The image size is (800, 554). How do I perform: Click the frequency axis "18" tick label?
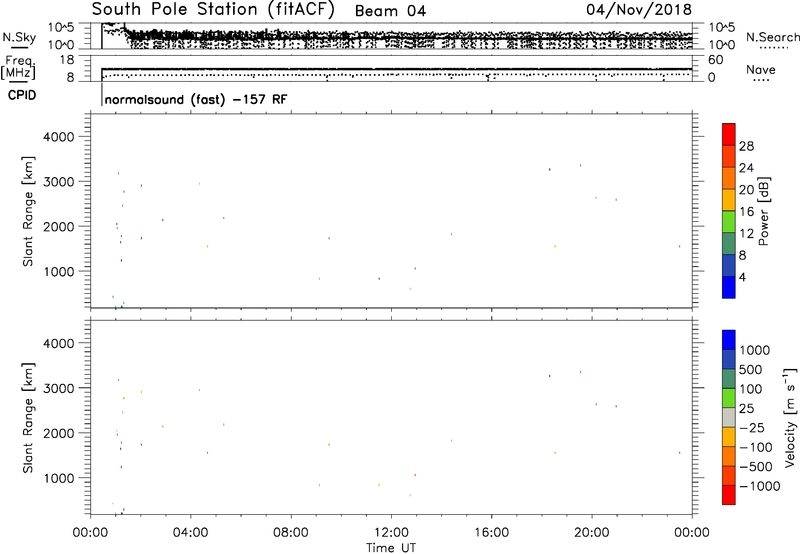[x=66, y=60]
